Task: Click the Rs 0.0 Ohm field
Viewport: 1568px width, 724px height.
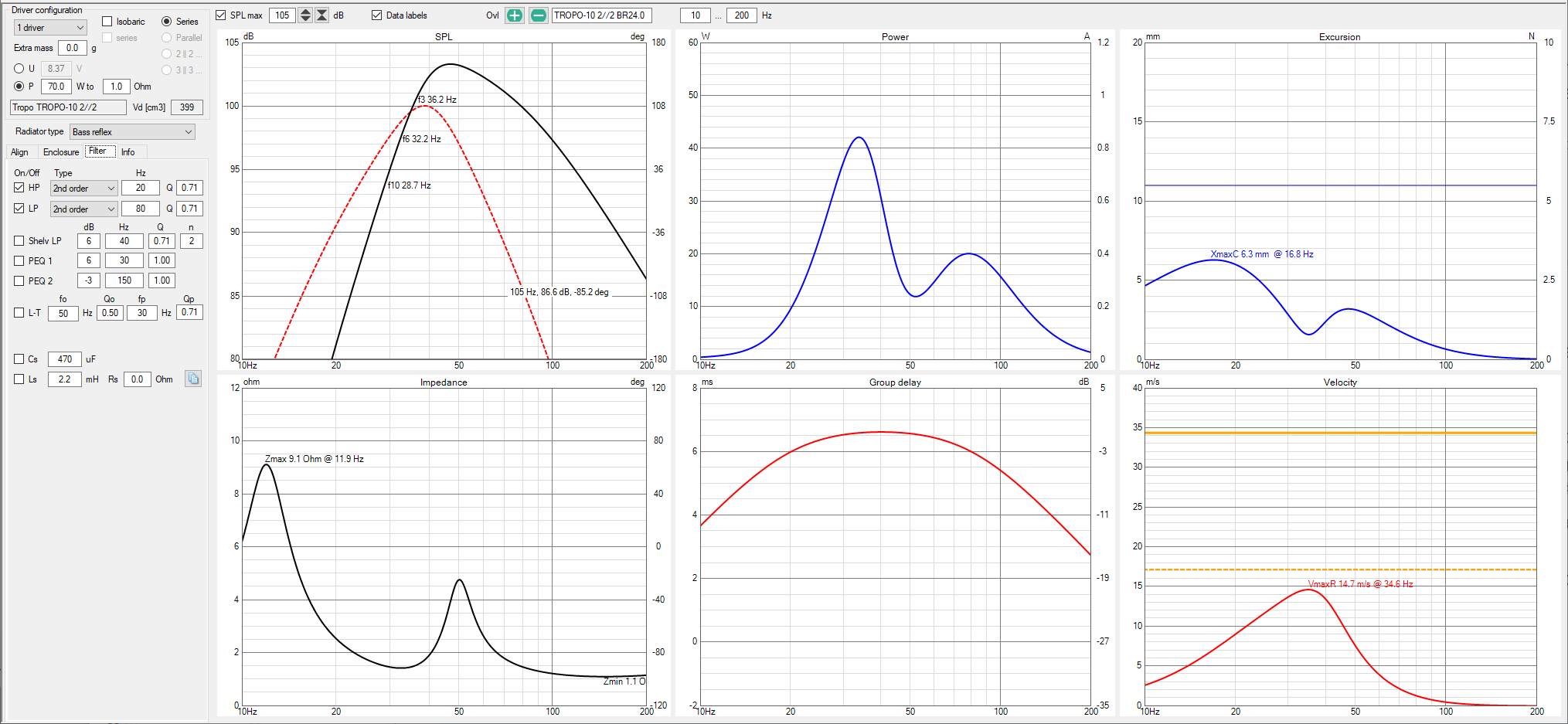Action: (137, 379)
